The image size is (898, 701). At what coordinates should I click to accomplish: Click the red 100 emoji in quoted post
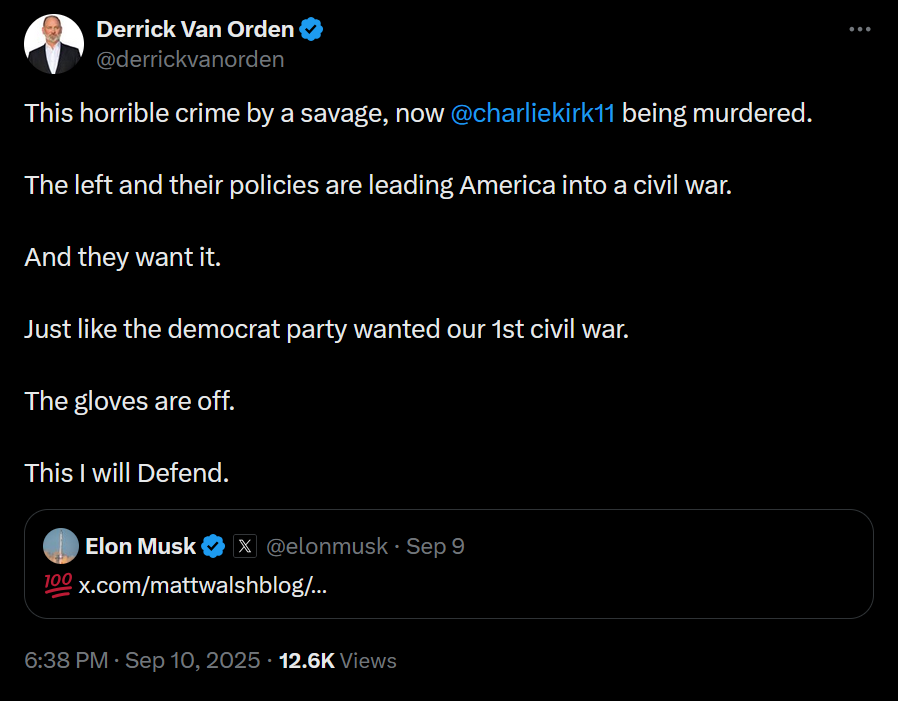[x=58, y=585]
